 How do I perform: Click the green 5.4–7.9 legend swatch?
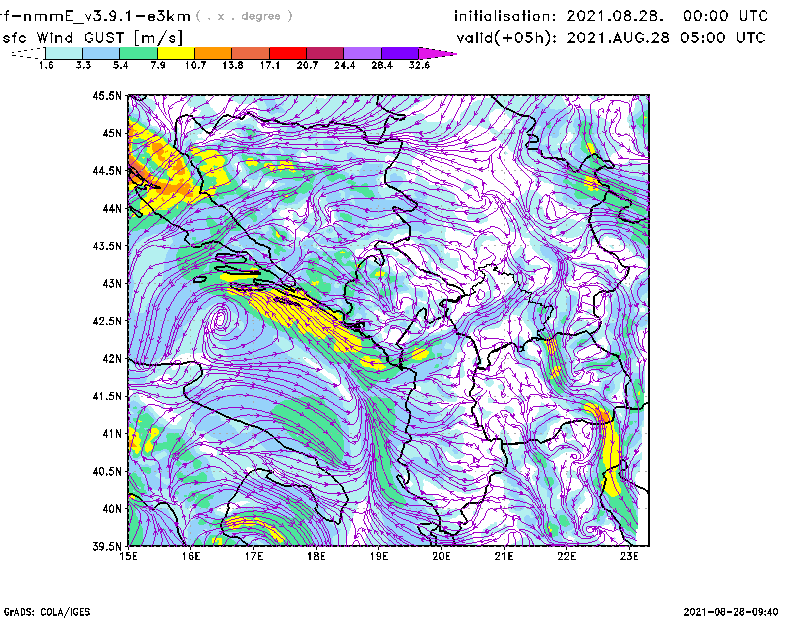click(138, 53)
